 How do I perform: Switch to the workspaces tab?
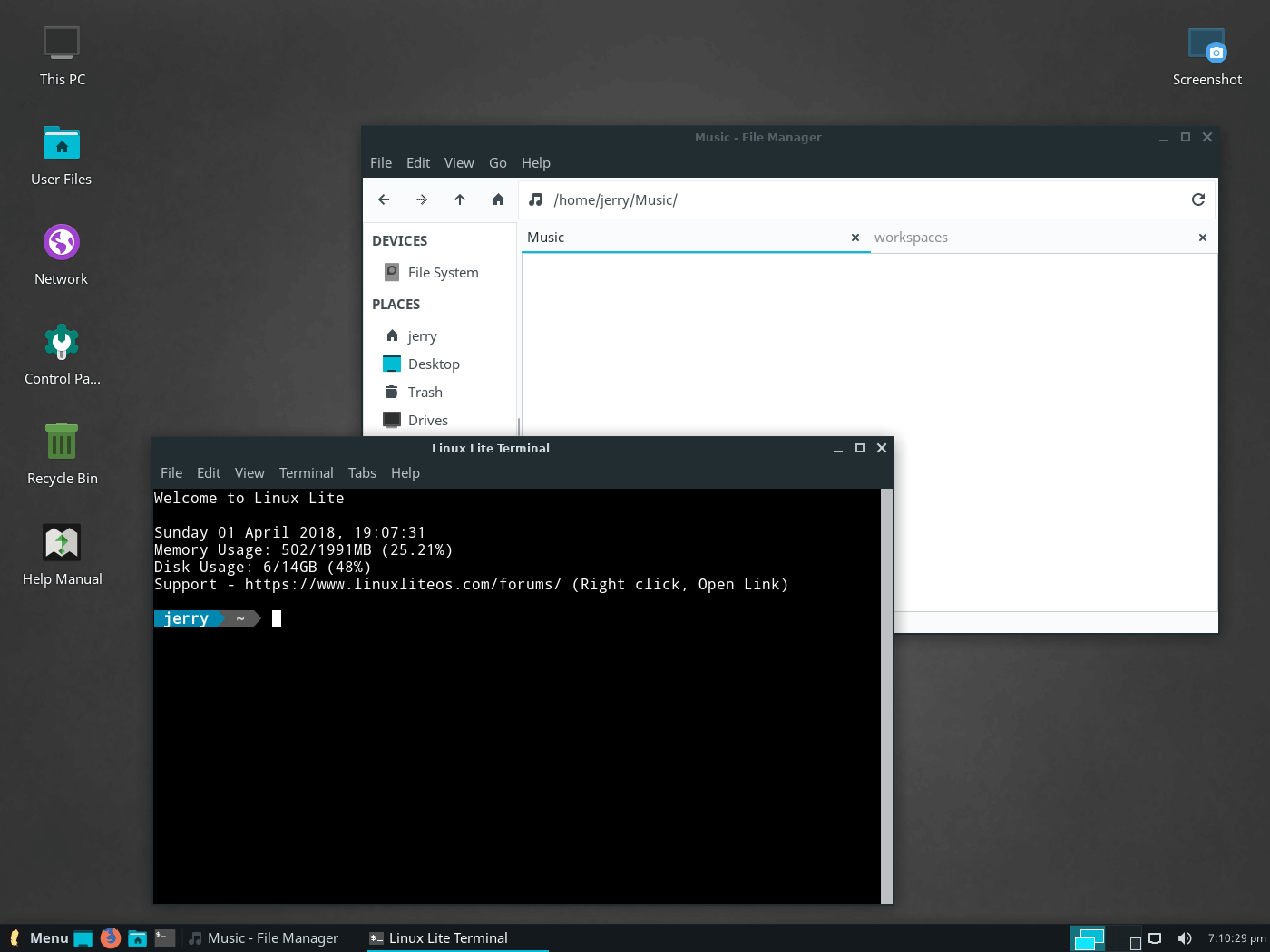tap(911, 238)
